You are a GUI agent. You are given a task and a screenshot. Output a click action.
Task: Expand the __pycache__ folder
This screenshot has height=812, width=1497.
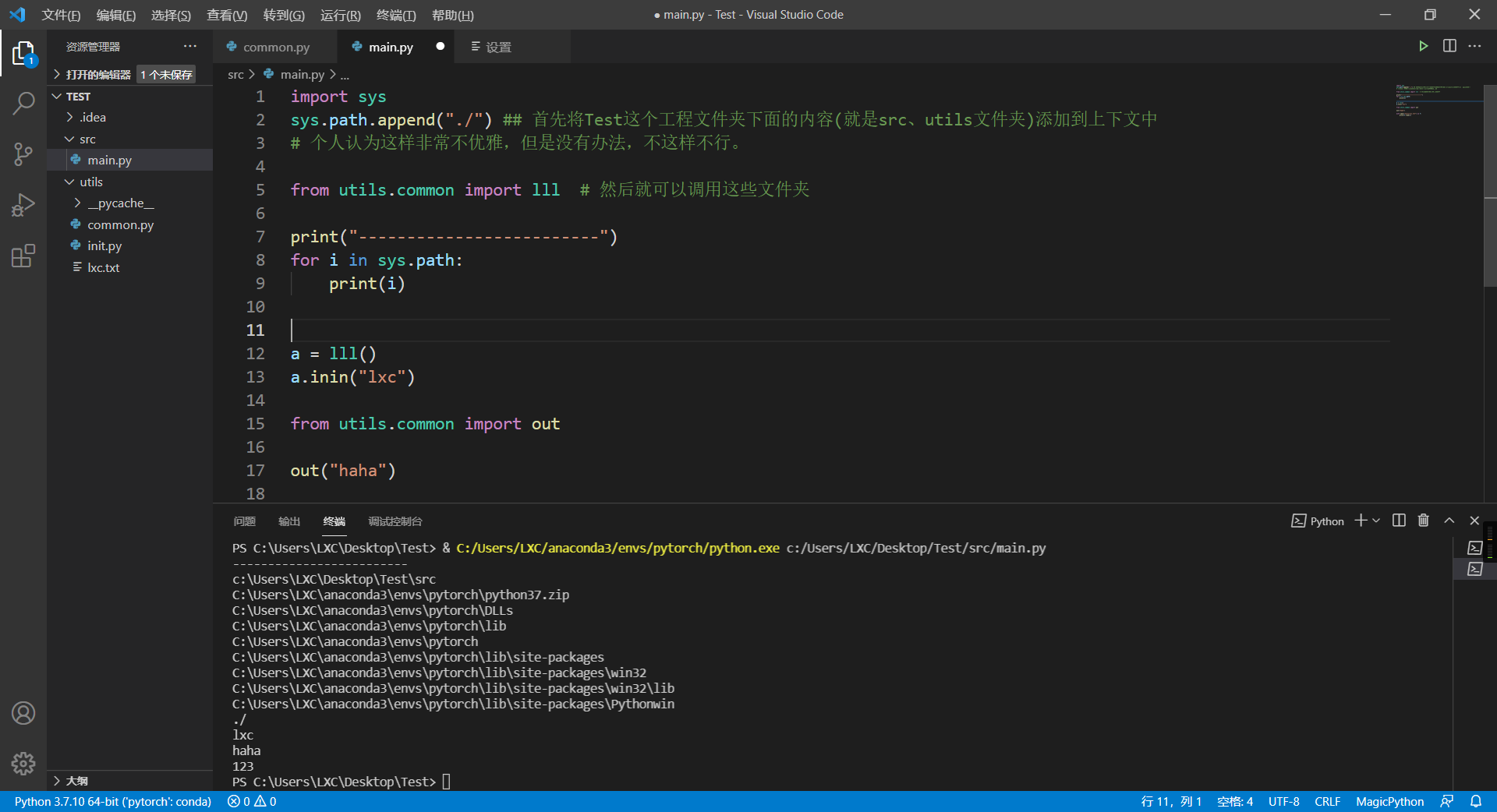(x=129, y=203)
